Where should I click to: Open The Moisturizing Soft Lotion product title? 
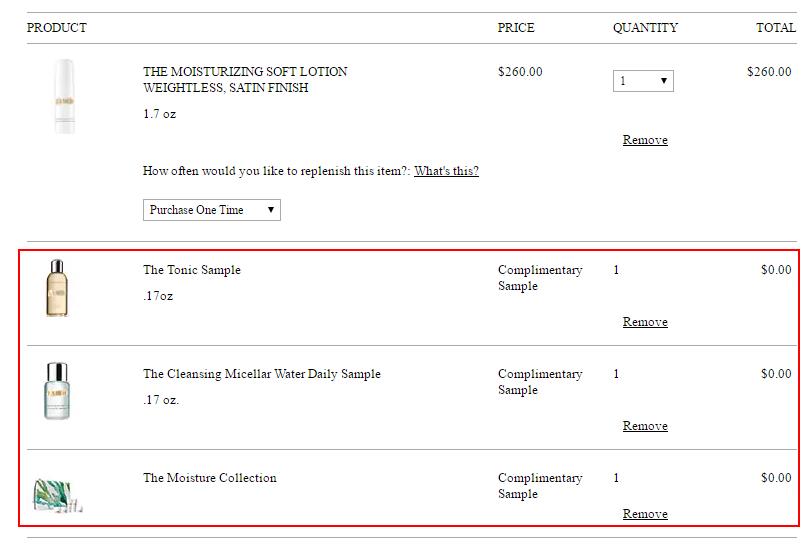(x=245, y=79)
